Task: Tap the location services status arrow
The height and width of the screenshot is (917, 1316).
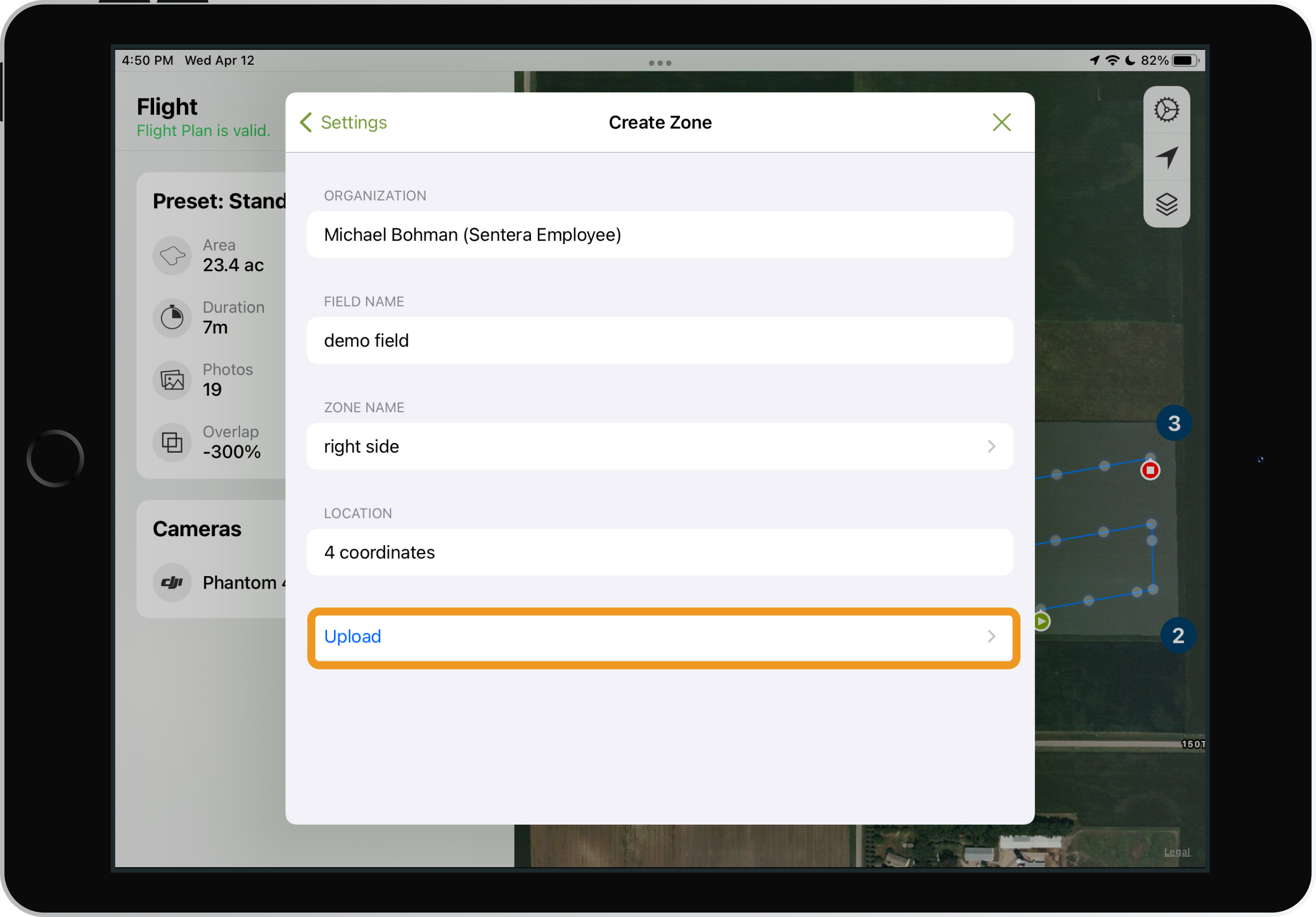Action: [1094, 61]
